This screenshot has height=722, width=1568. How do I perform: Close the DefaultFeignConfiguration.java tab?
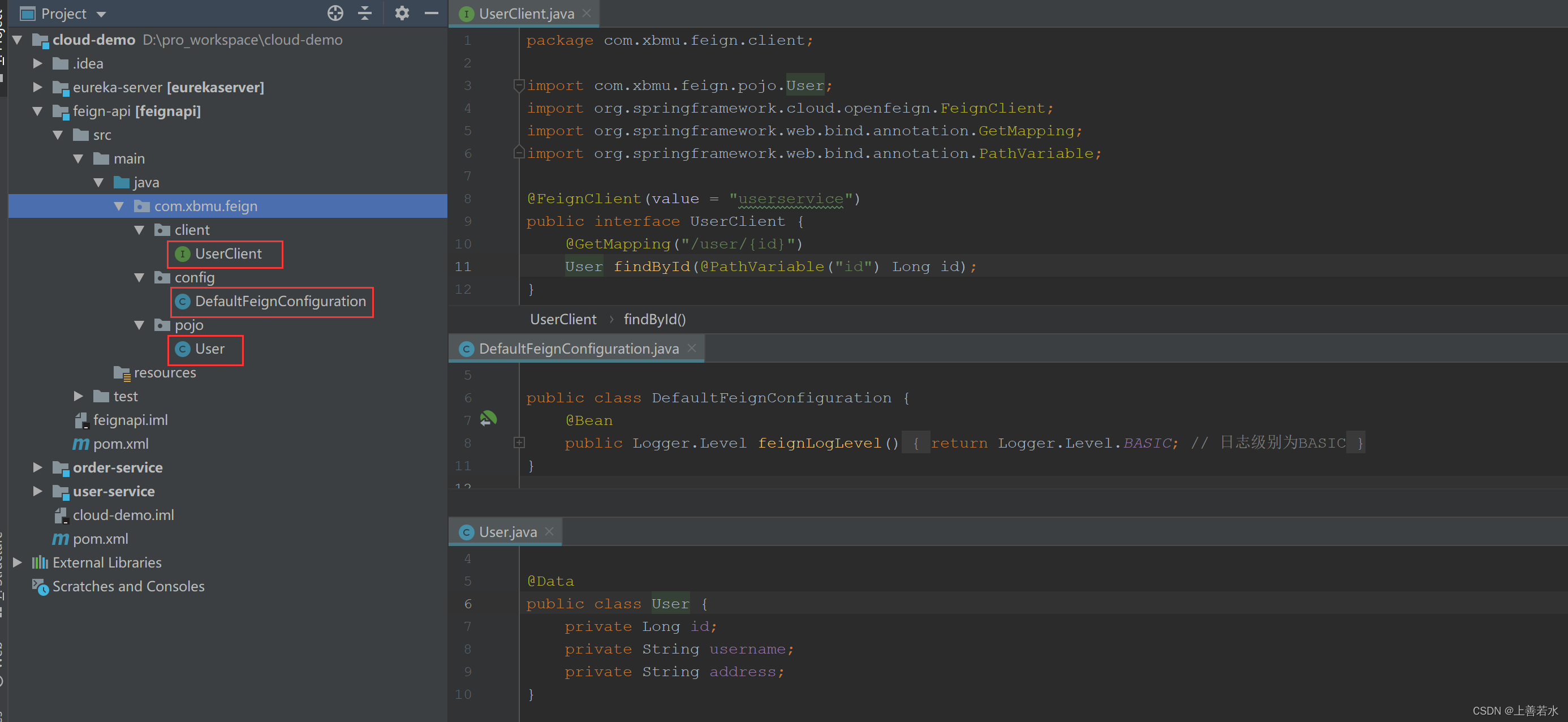691,347
